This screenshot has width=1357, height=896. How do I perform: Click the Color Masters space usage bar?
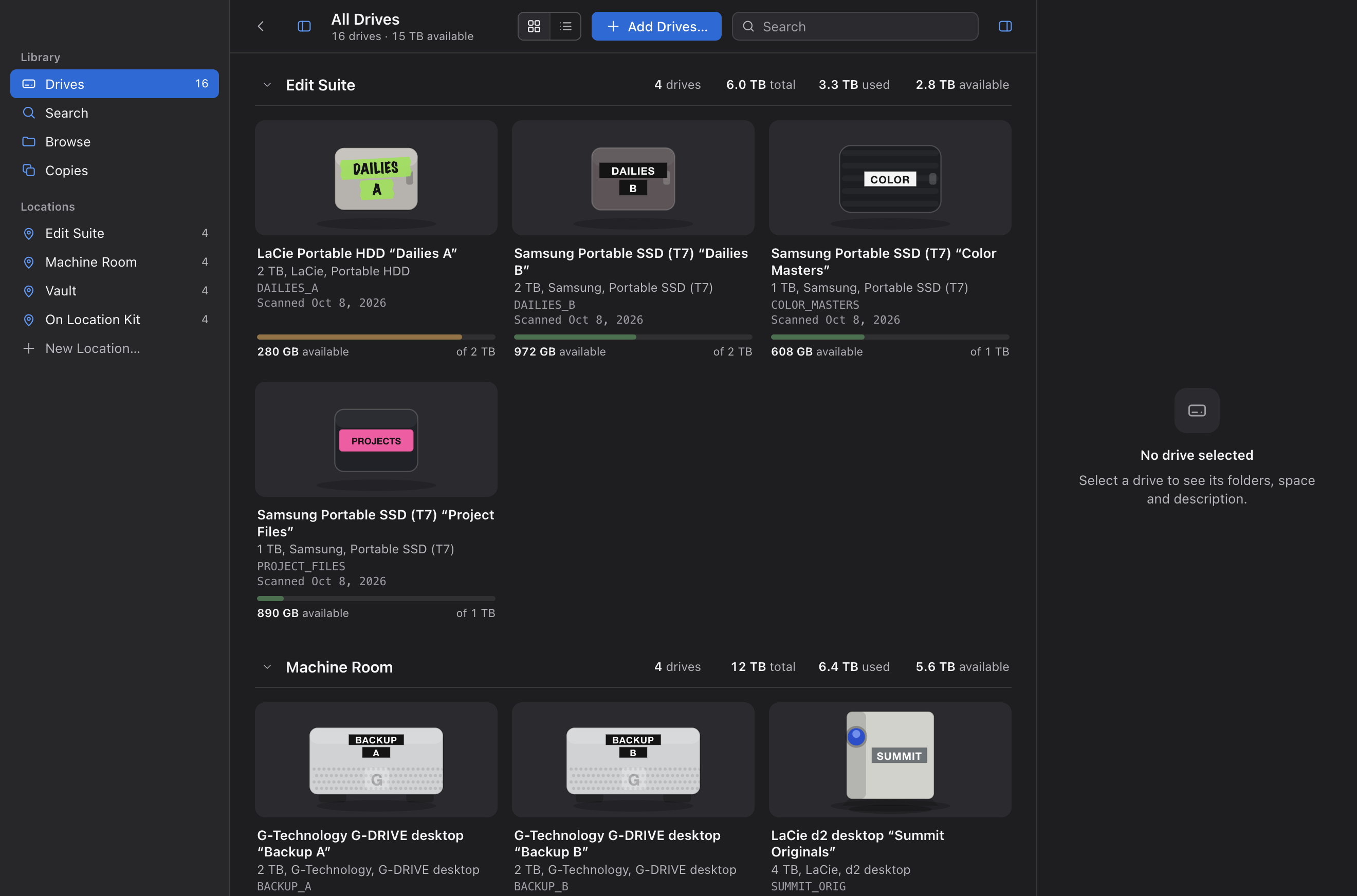coord(890,337)
